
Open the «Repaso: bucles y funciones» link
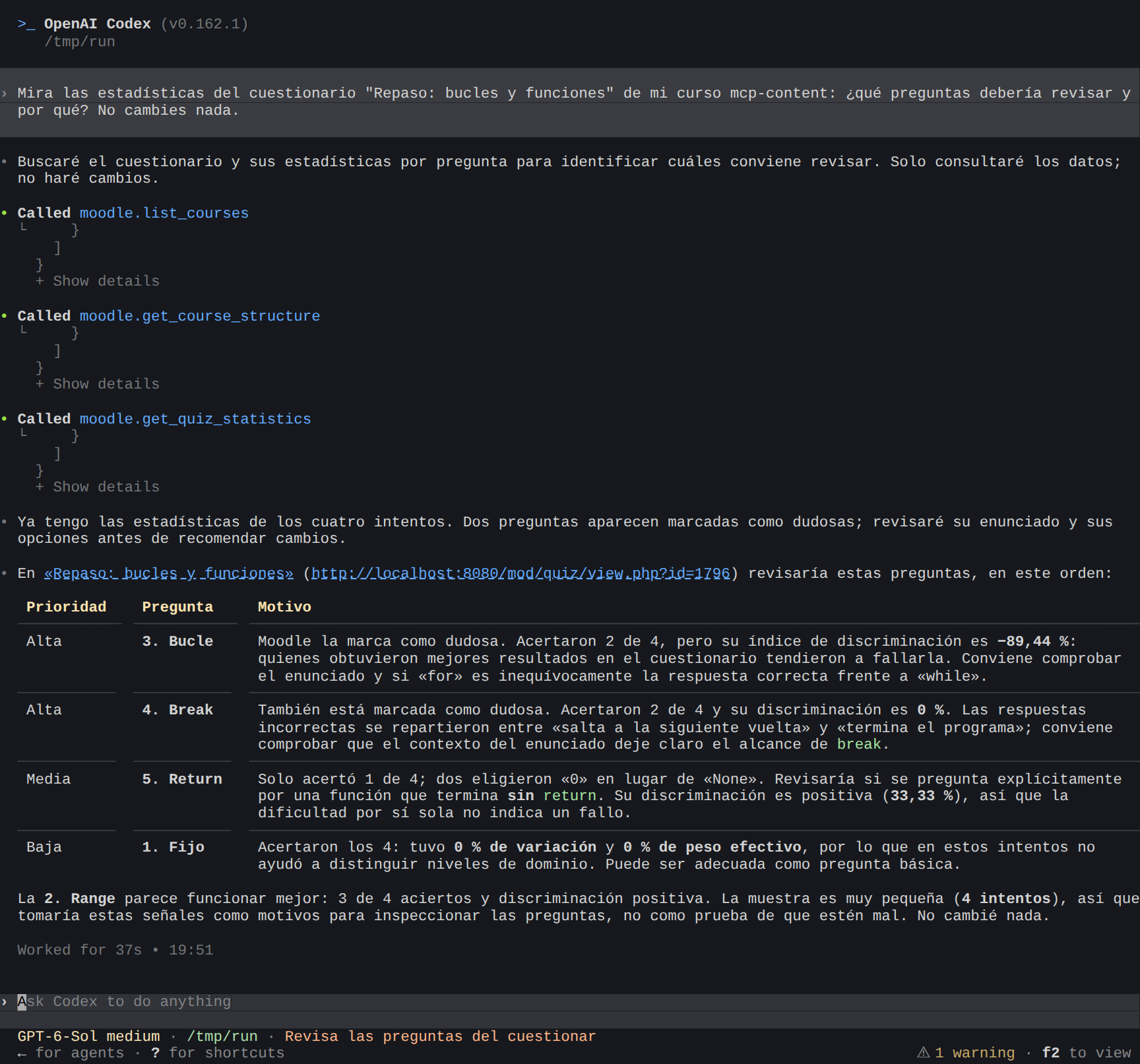(x=169, y=573)
